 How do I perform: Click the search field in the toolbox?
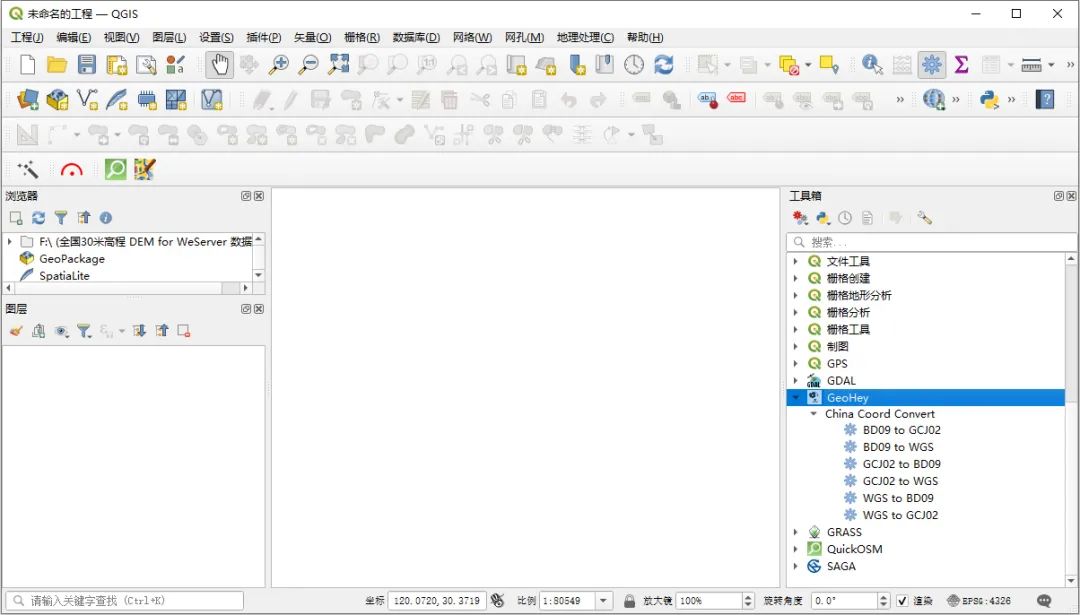930,241
